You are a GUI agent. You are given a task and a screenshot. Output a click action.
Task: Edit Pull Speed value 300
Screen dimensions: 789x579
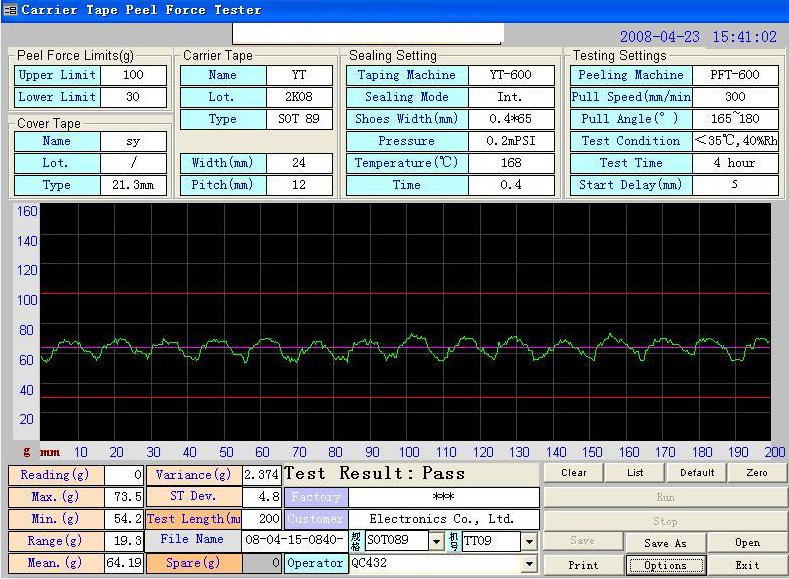click(x=735, y=97)
